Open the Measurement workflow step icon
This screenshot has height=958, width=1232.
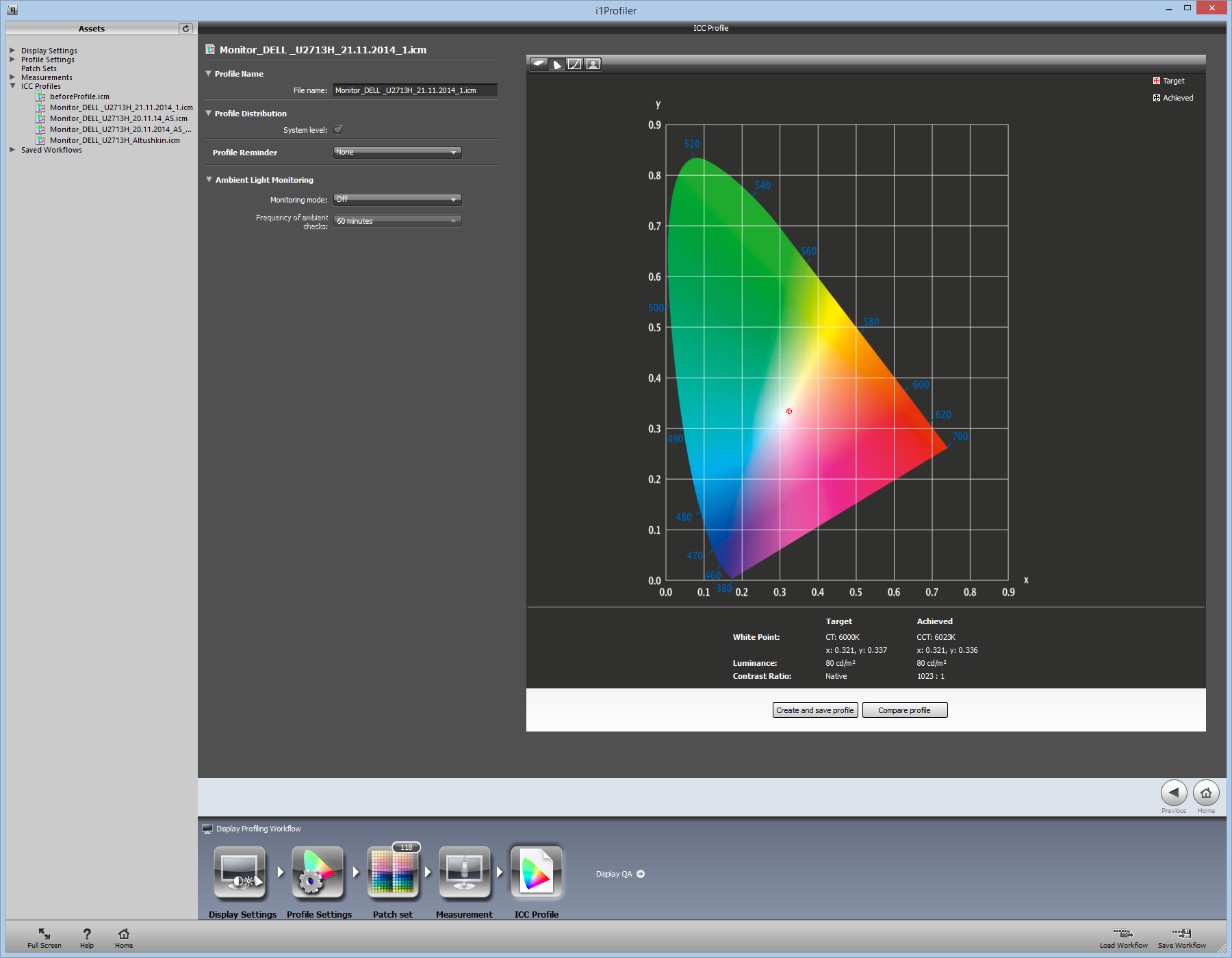coord(465,872)
